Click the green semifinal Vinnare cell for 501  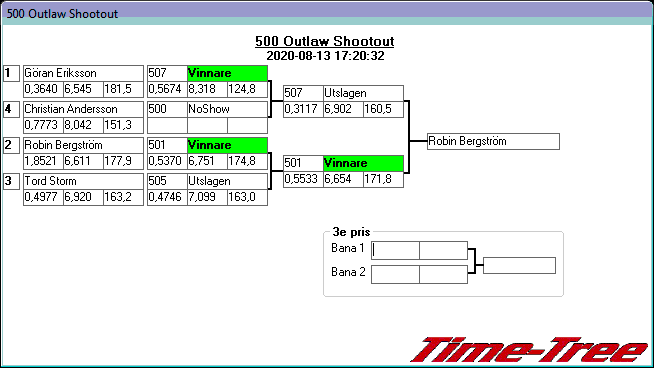(x=363, y=163)
